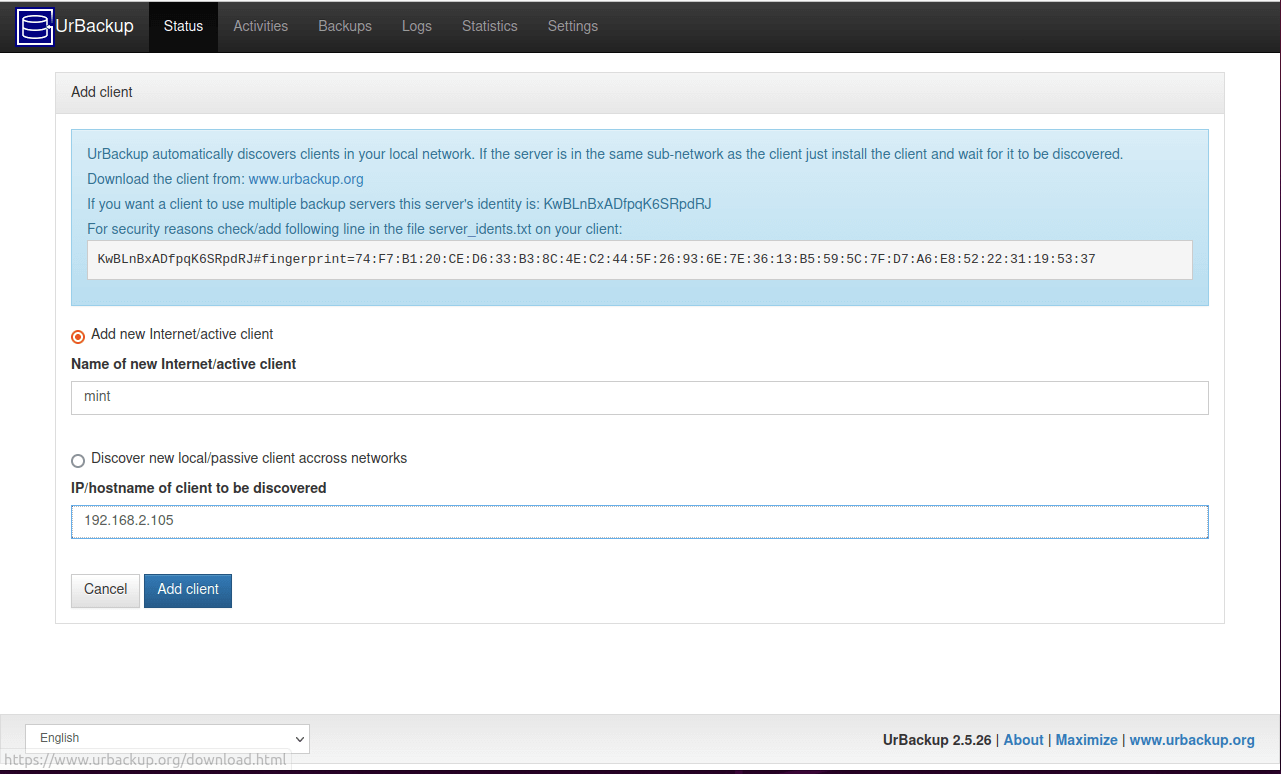The image size is (1281, 774).
Task: Click the UrBackup 2.5.26 version text
Action: [x=937, y=740]
